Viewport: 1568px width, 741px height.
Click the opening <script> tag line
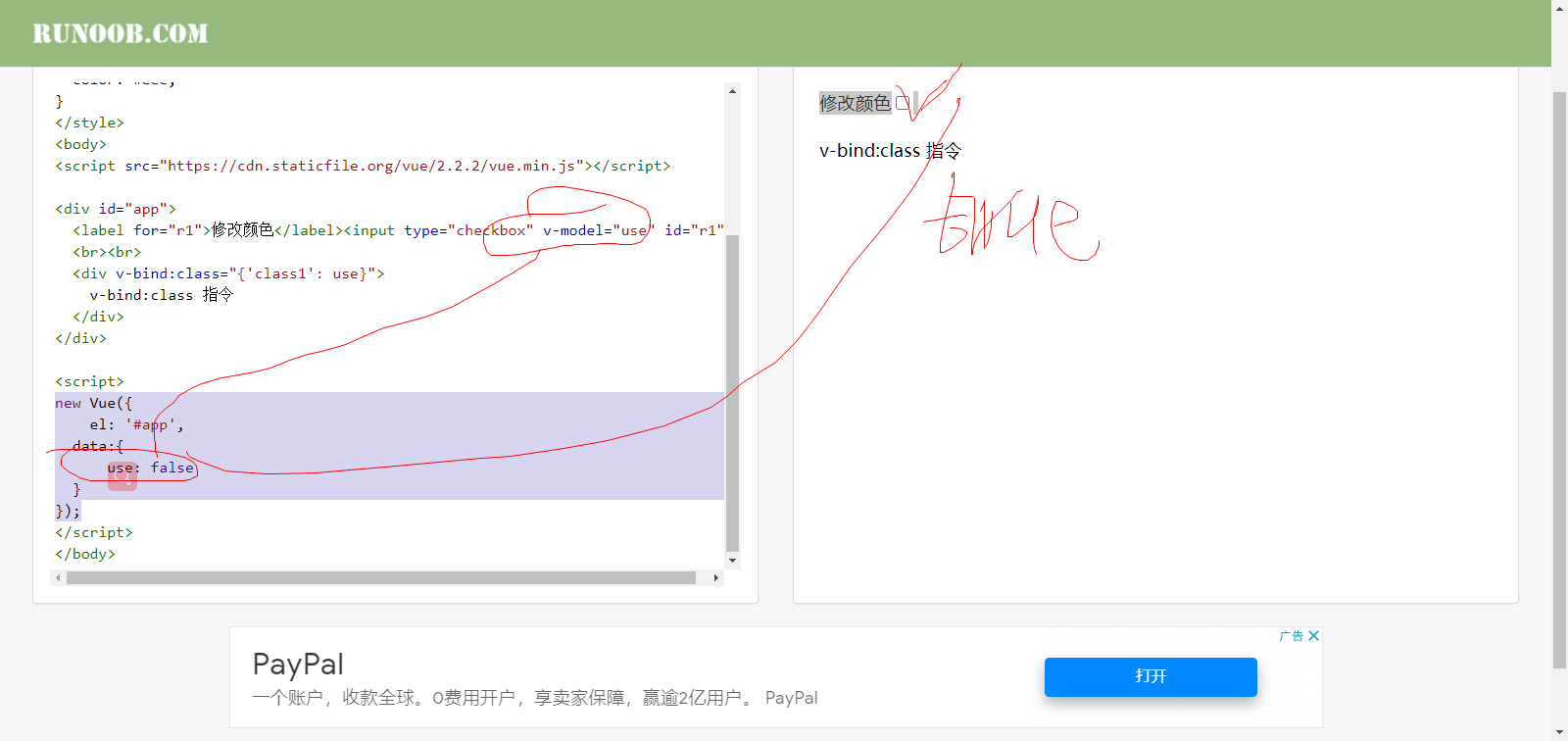click(x=89, y=381)
